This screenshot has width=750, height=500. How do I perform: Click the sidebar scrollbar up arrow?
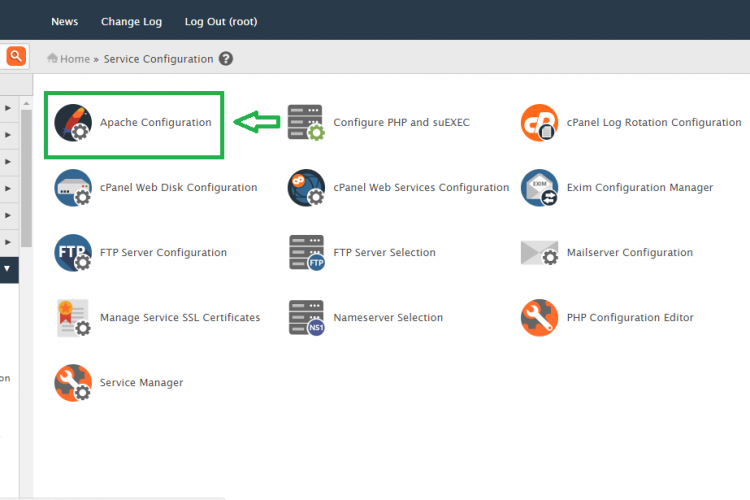tap(26, 103)
